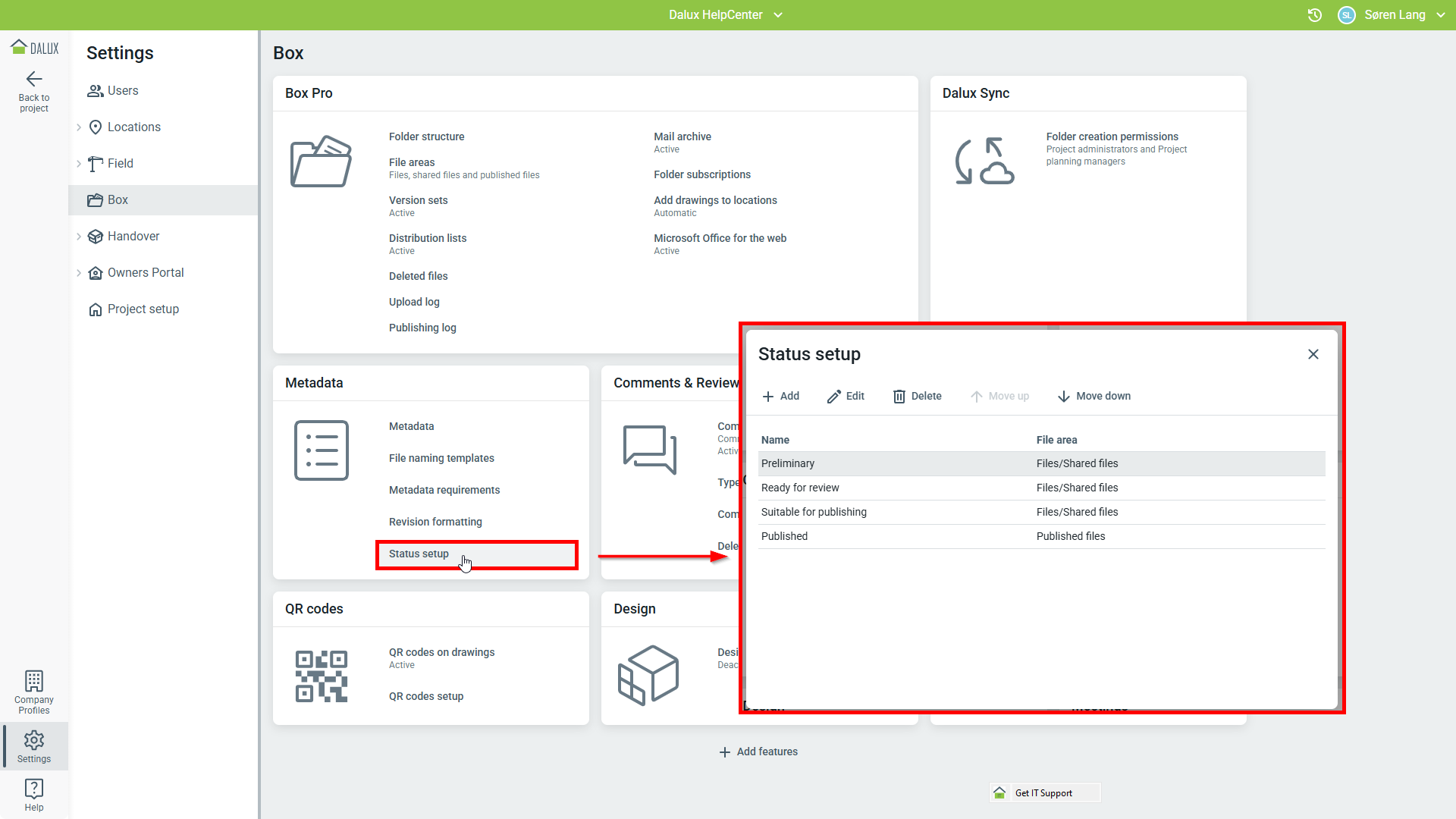This screenshot has width=1456, height=819.
Task: Open the File naming templates link
Action: click(x=441, y=458)
